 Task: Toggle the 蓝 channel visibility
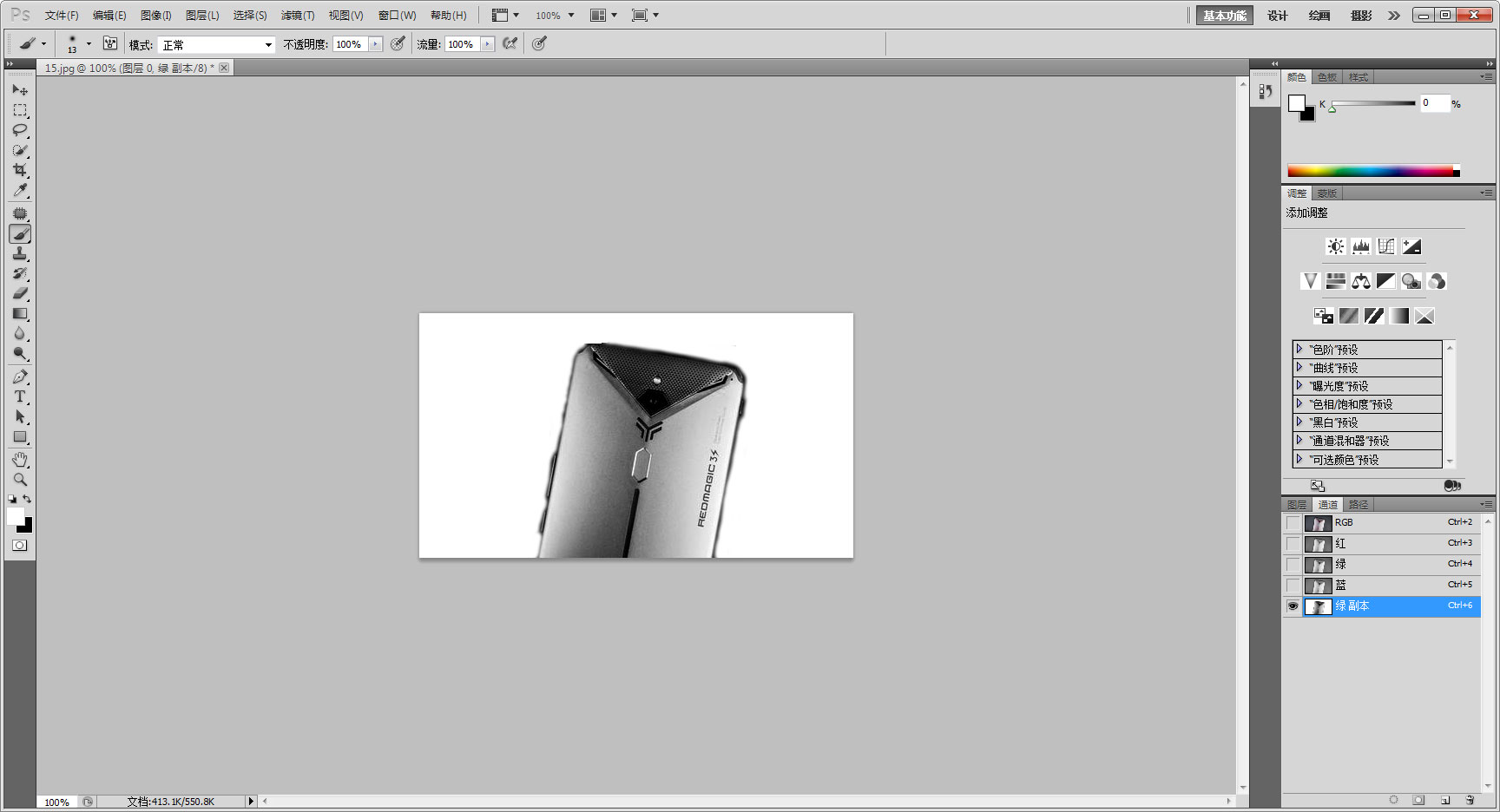(x=1293, y=586)
